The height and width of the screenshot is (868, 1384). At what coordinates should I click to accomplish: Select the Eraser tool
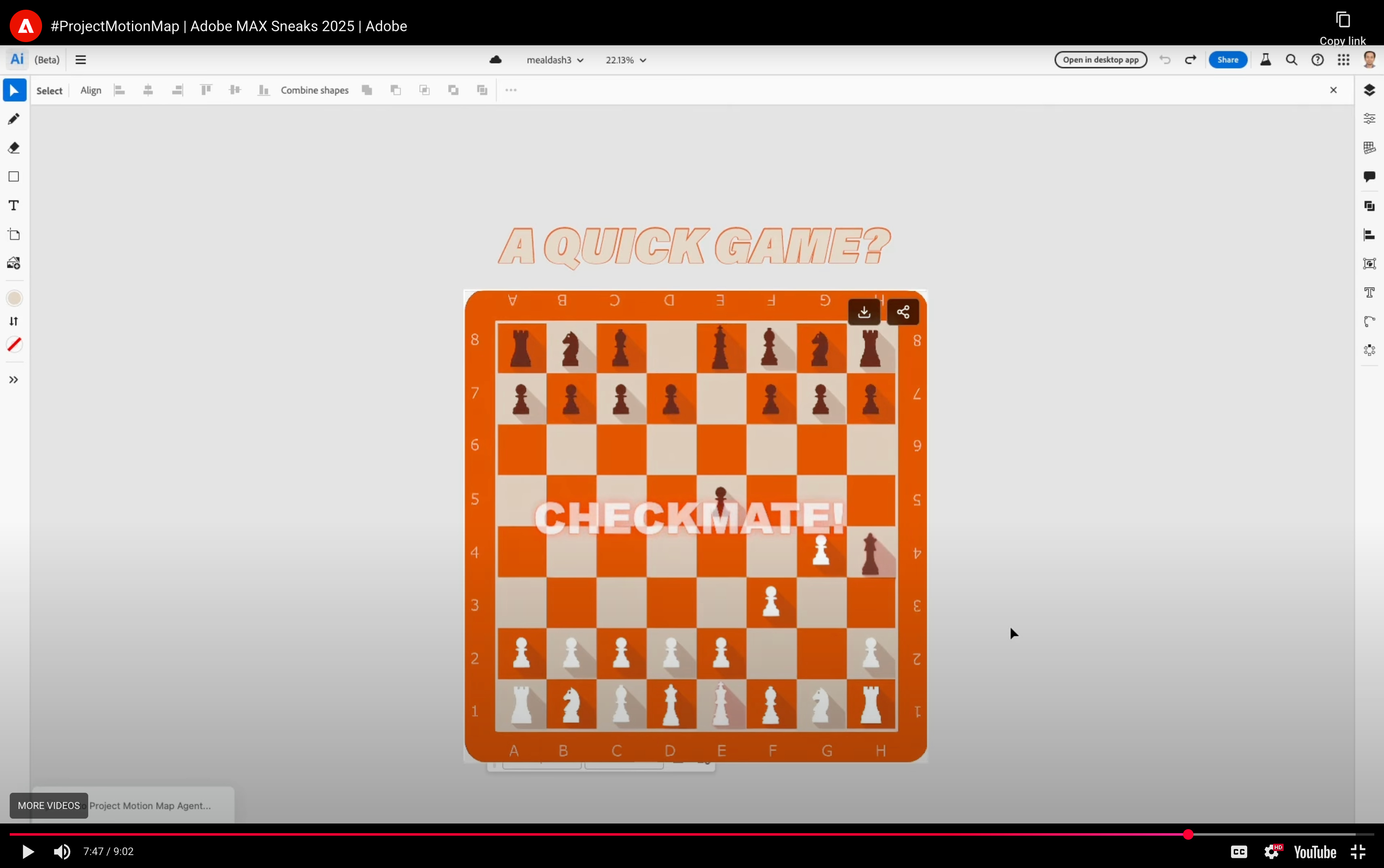click(x=14, y=148)
